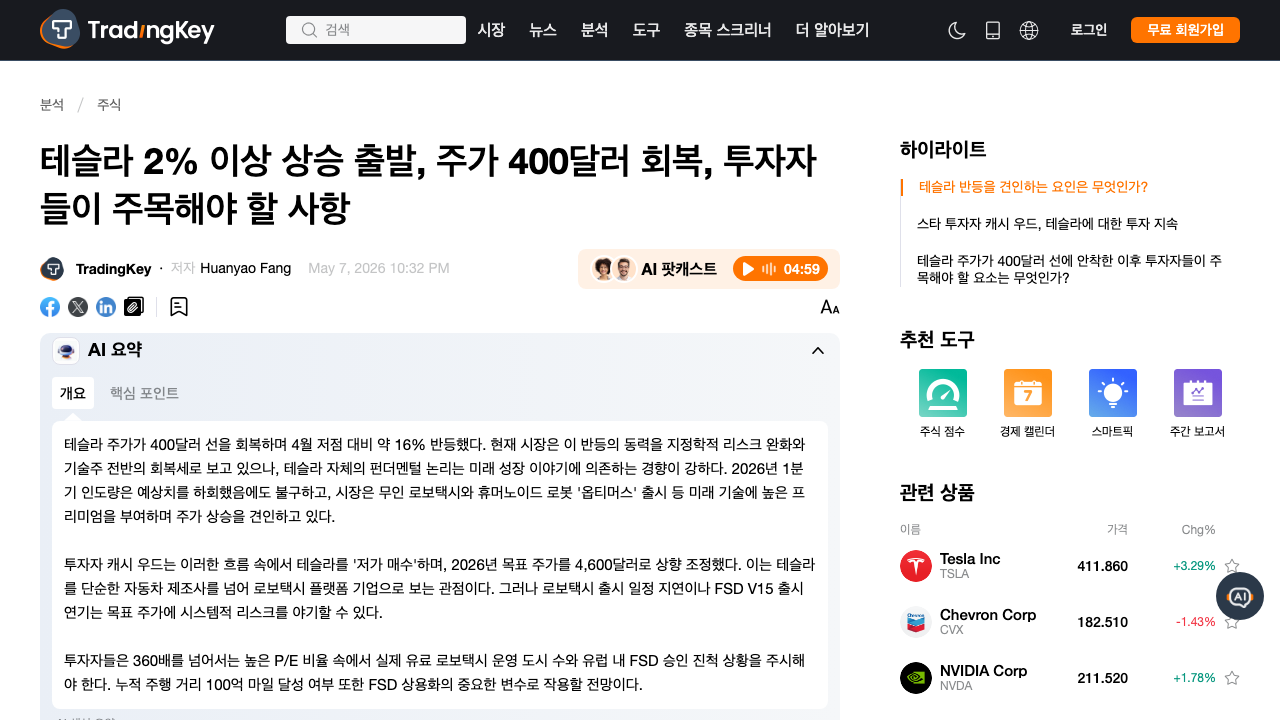Image resolution: width=1280 pixels, height=720 pixels.
Task: Click the TradingKey logo in header
Action: click(x=127, y=30)
